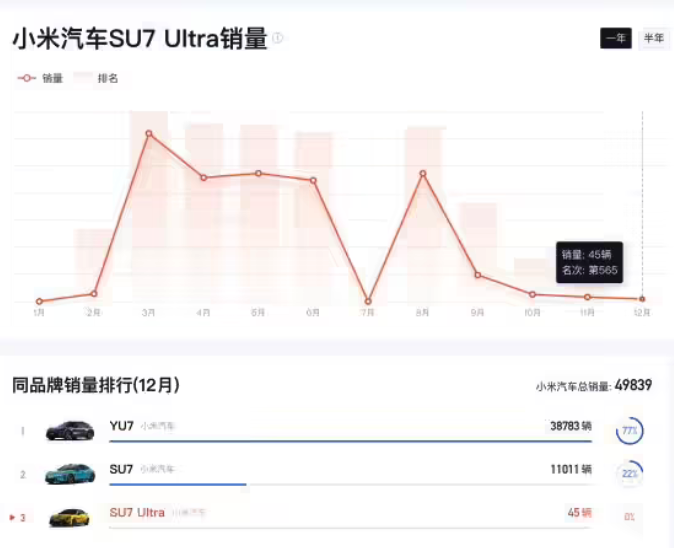Select the 7月 low data point
This screenshot has width=674, height=548.
click(x=368, y=301)
